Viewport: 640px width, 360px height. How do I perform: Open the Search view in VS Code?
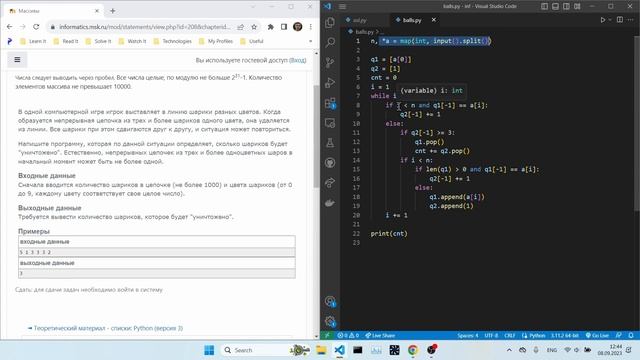330,42
